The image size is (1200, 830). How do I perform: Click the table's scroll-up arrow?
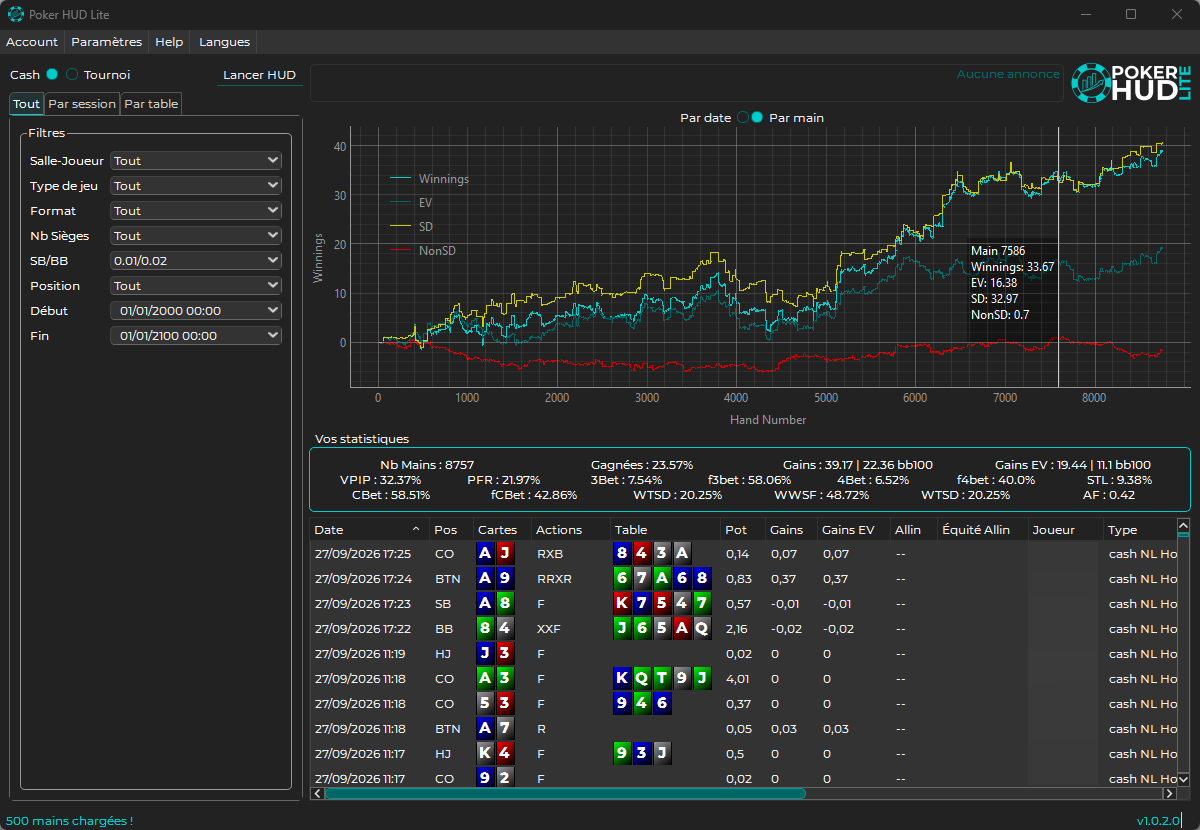pos(1183,526)
